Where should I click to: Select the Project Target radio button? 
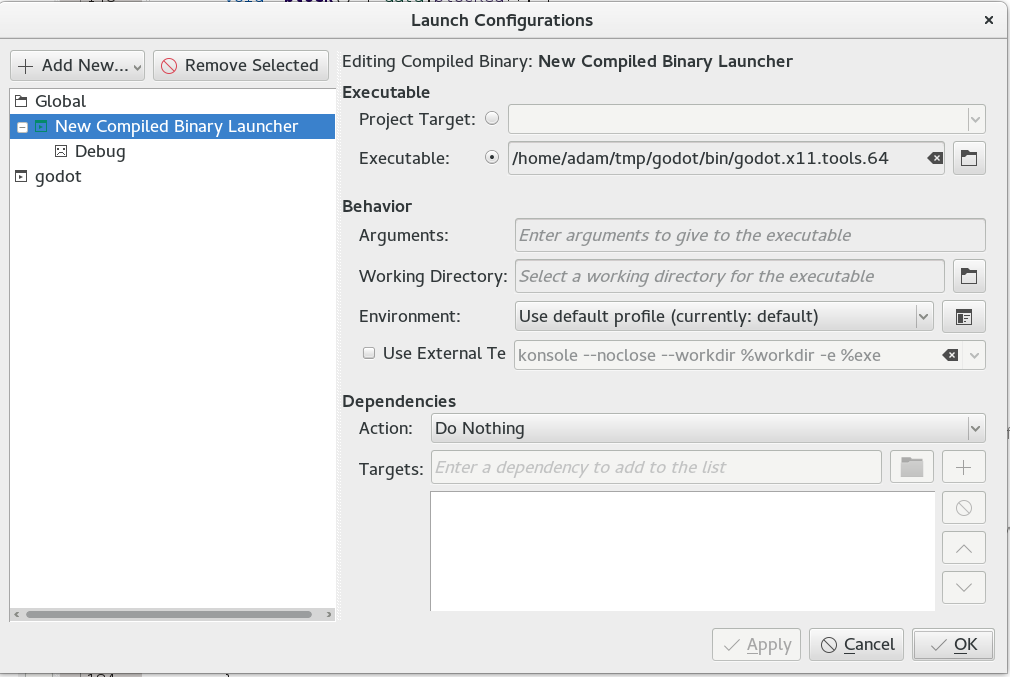coord(491,119)
